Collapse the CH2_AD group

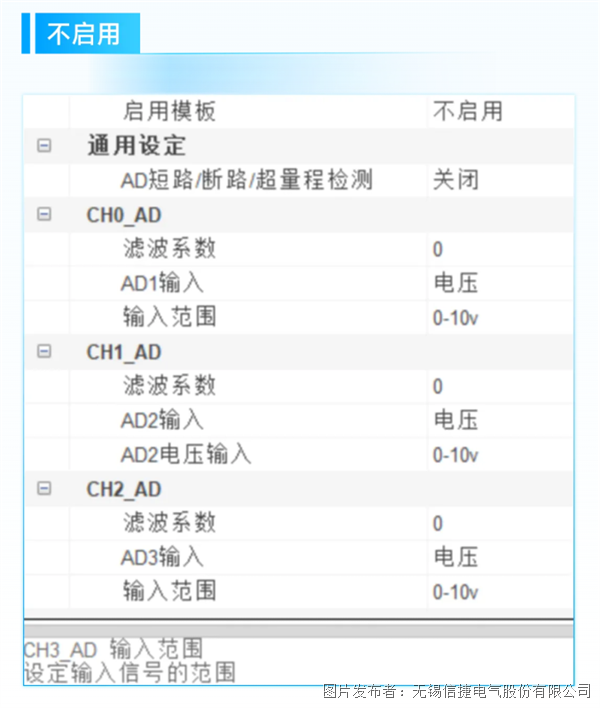(x=44, y=488)
